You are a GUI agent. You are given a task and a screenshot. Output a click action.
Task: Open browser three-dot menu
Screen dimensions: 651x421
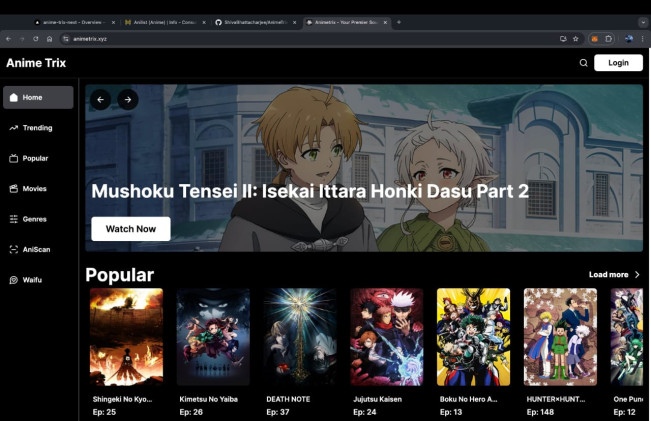[x=642, y=39]
